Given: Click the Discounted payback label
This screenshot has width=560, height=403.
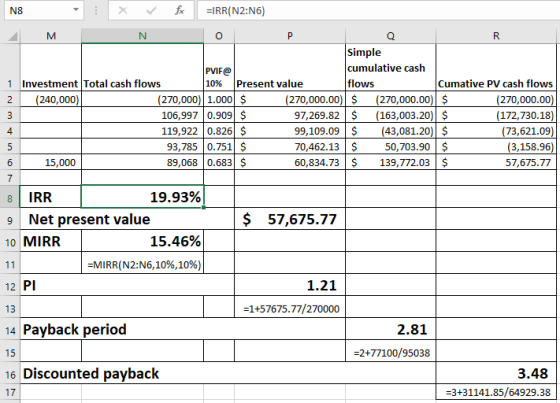Looking at the screenshot, I should pos(91,373).
